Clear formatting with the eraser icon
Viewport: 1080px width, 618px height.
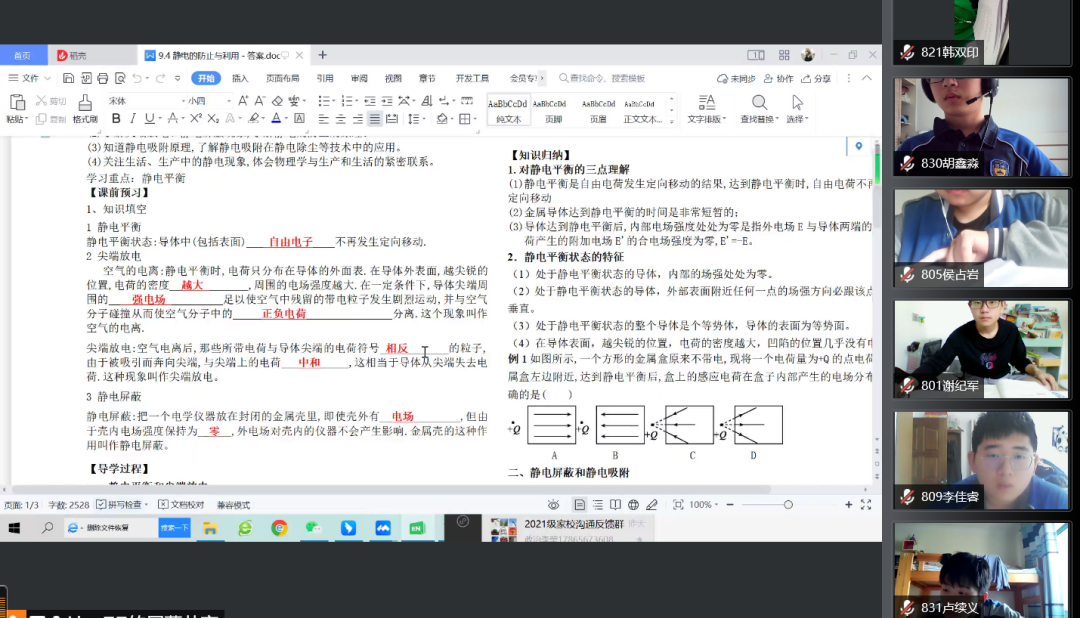point(277,101)
